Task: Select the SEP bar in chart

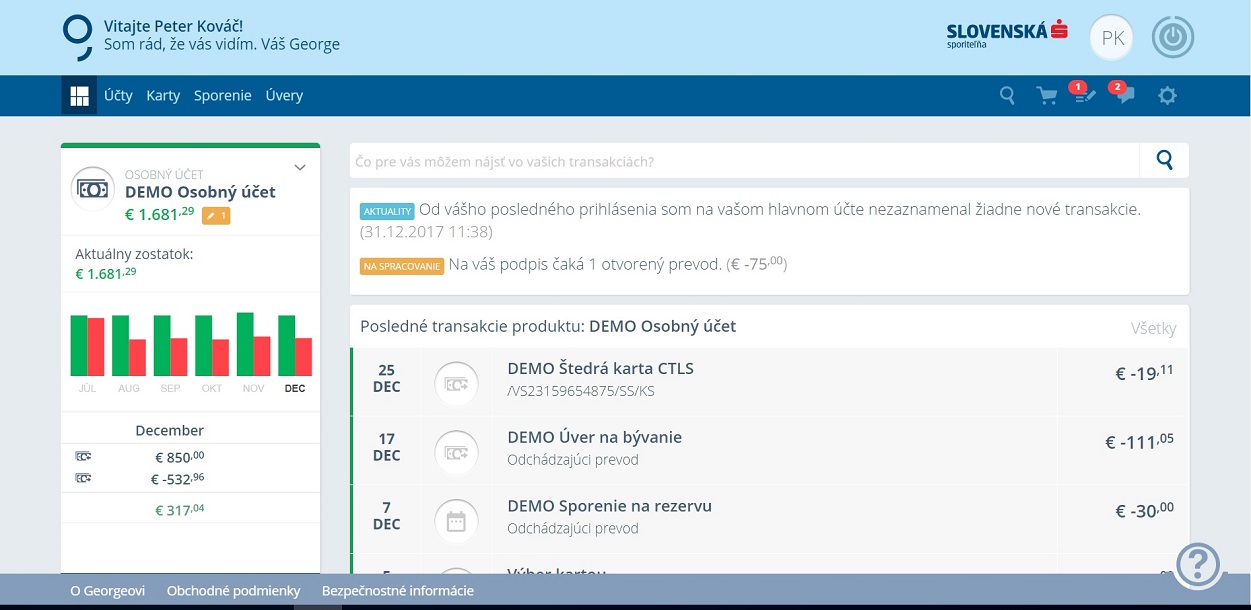Action: pyautogui.click(x=170, y=346)
